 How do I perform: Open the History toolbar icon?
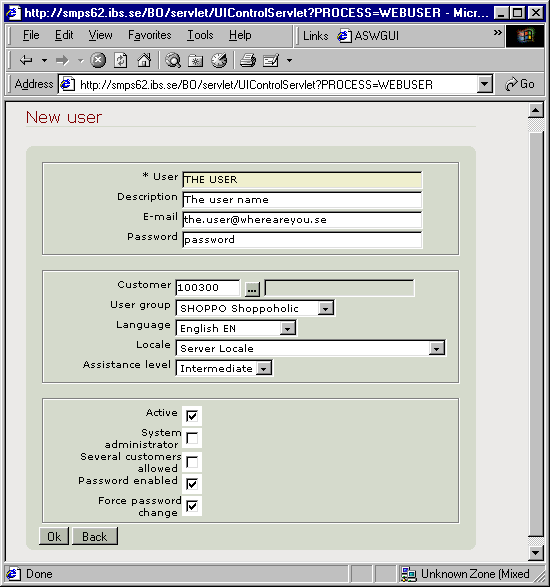coord(219,60)
